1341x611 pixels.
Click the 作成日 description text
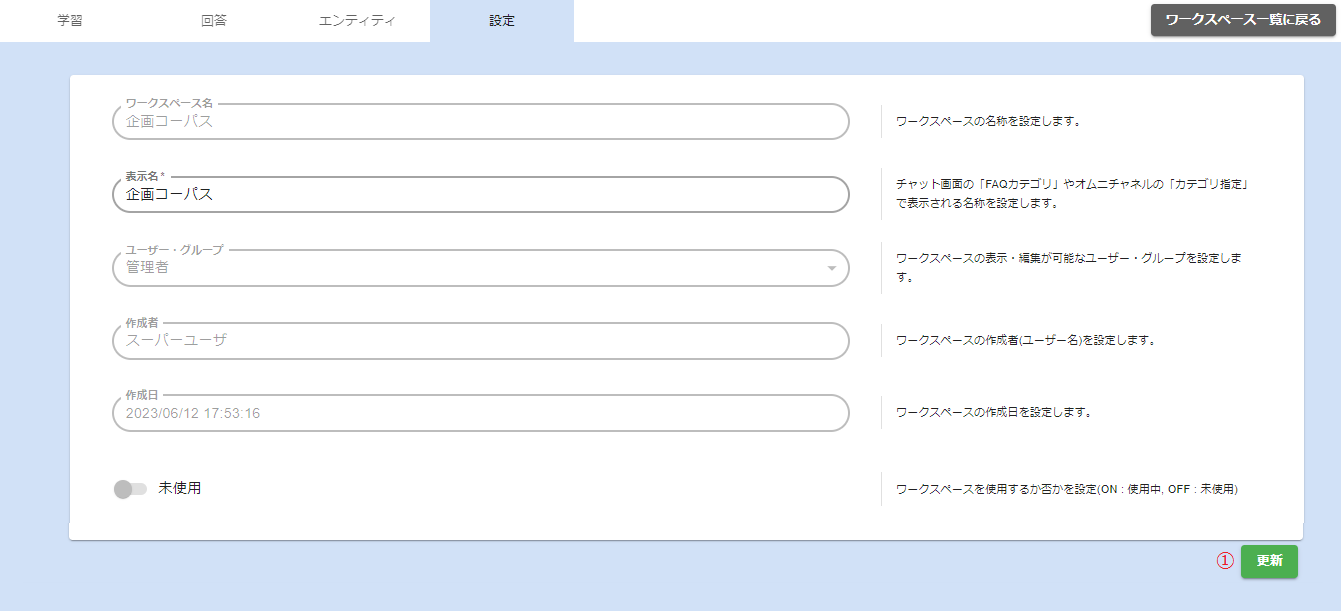(993, 412)
